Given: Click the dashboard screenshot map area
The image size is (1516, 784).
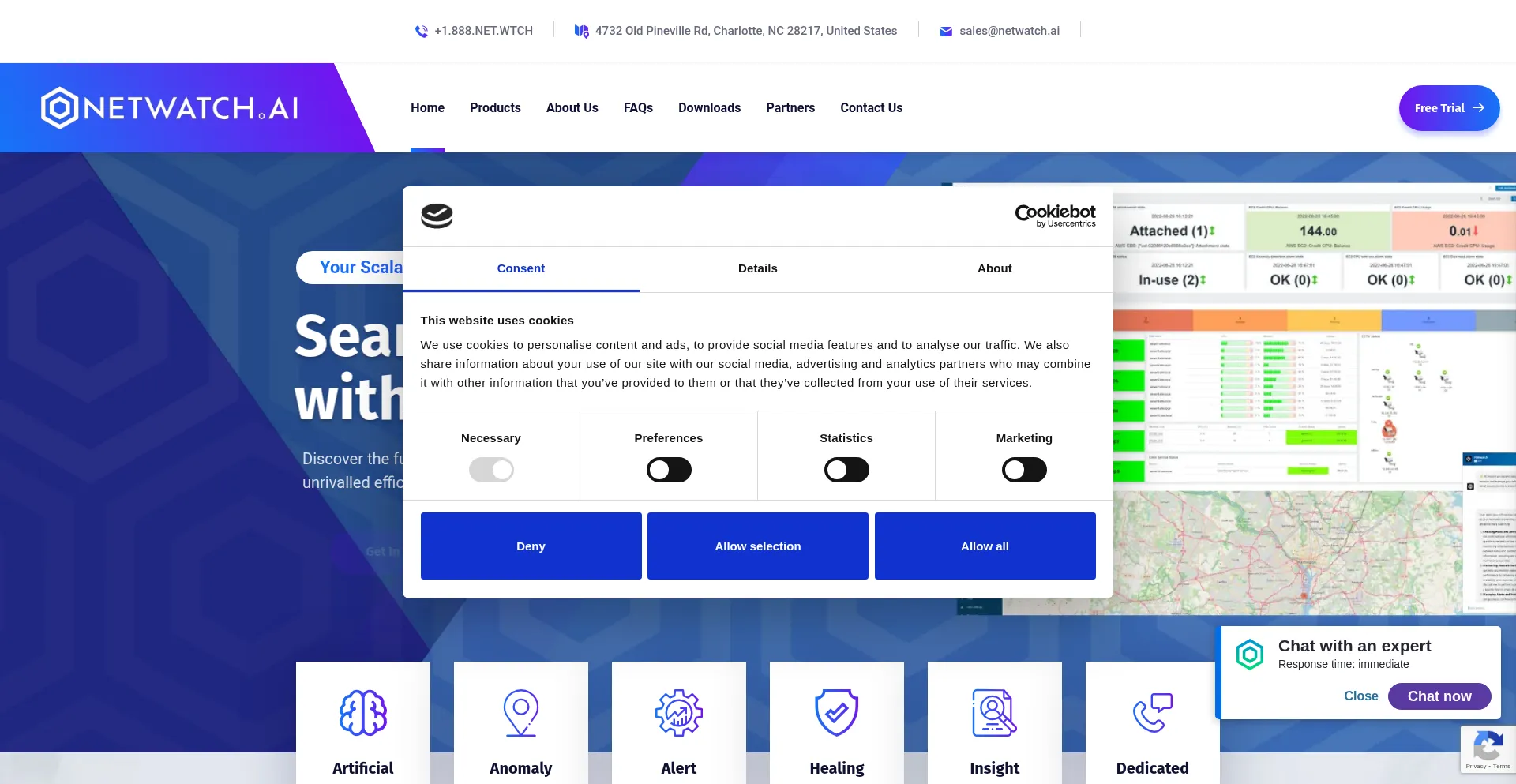Looking at the screenshot, I should [x=1287, y=553].
